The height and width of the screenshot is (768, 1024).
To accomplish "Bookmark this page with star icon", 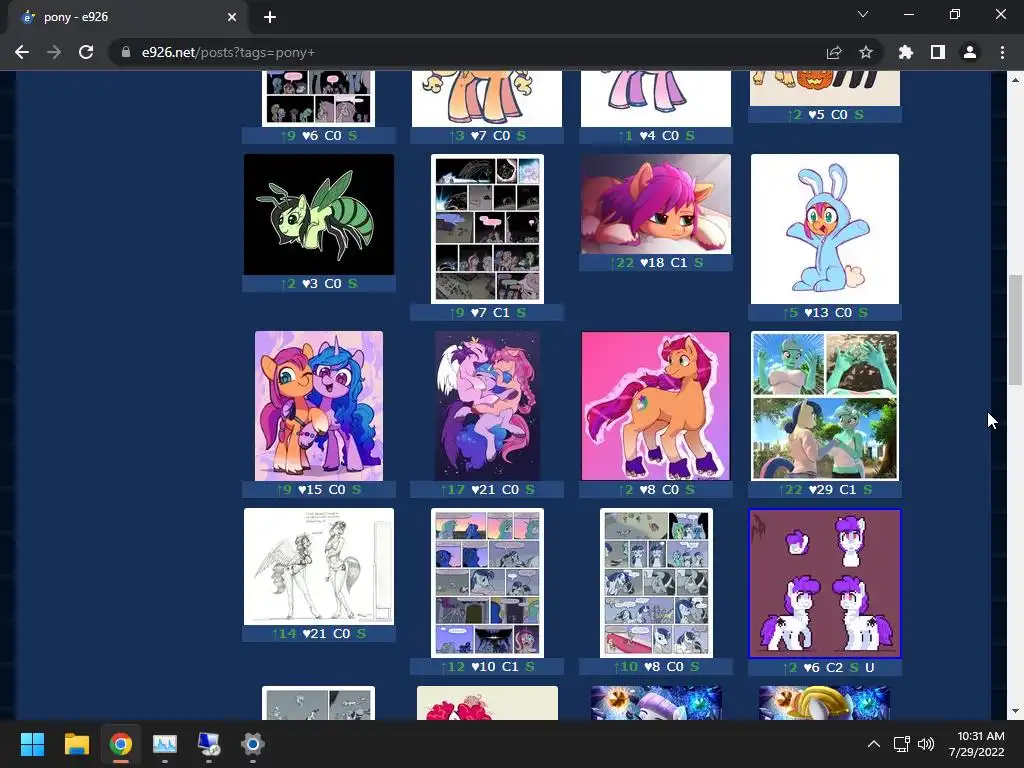I will (x=866, y=52).
